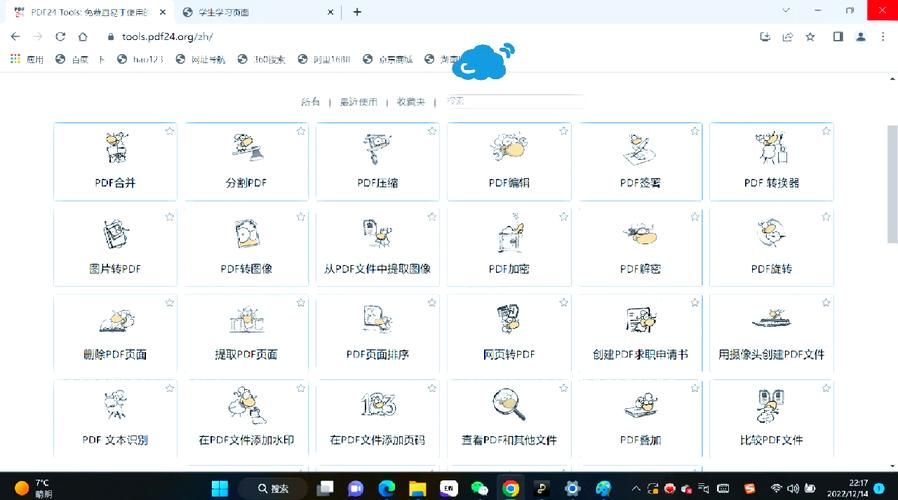The width and height of the screenshot is (898, 500).
Task: Select the 最近使用 filter tab
Action: pos(359,102)
